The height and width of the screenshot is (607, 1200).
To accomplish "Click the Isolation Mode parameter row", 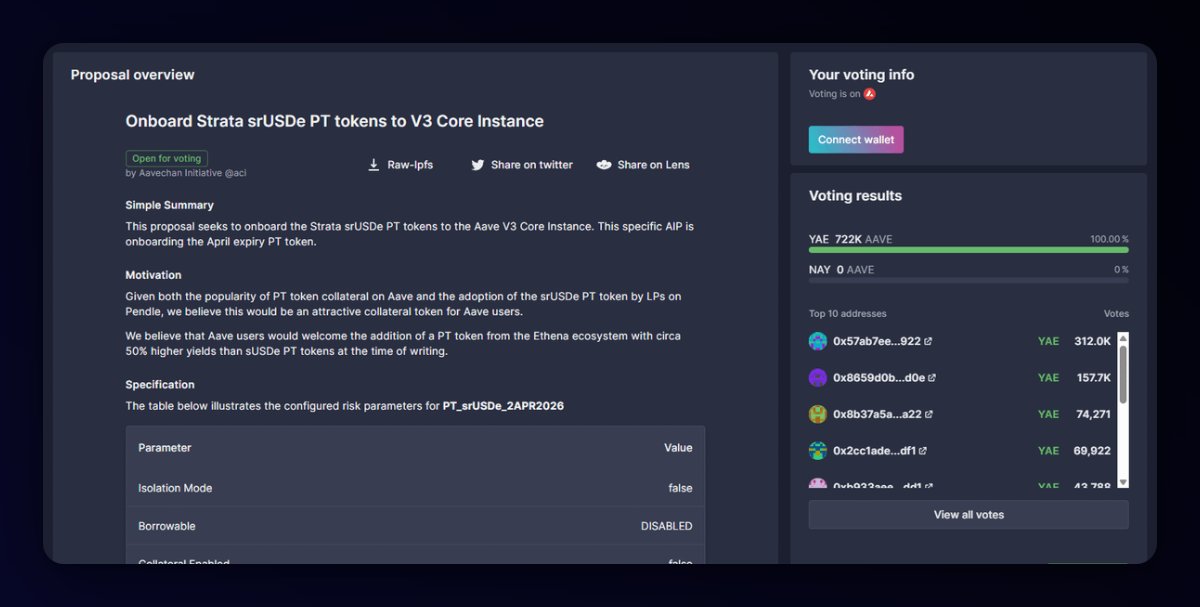I will click(x=415, y=488).
